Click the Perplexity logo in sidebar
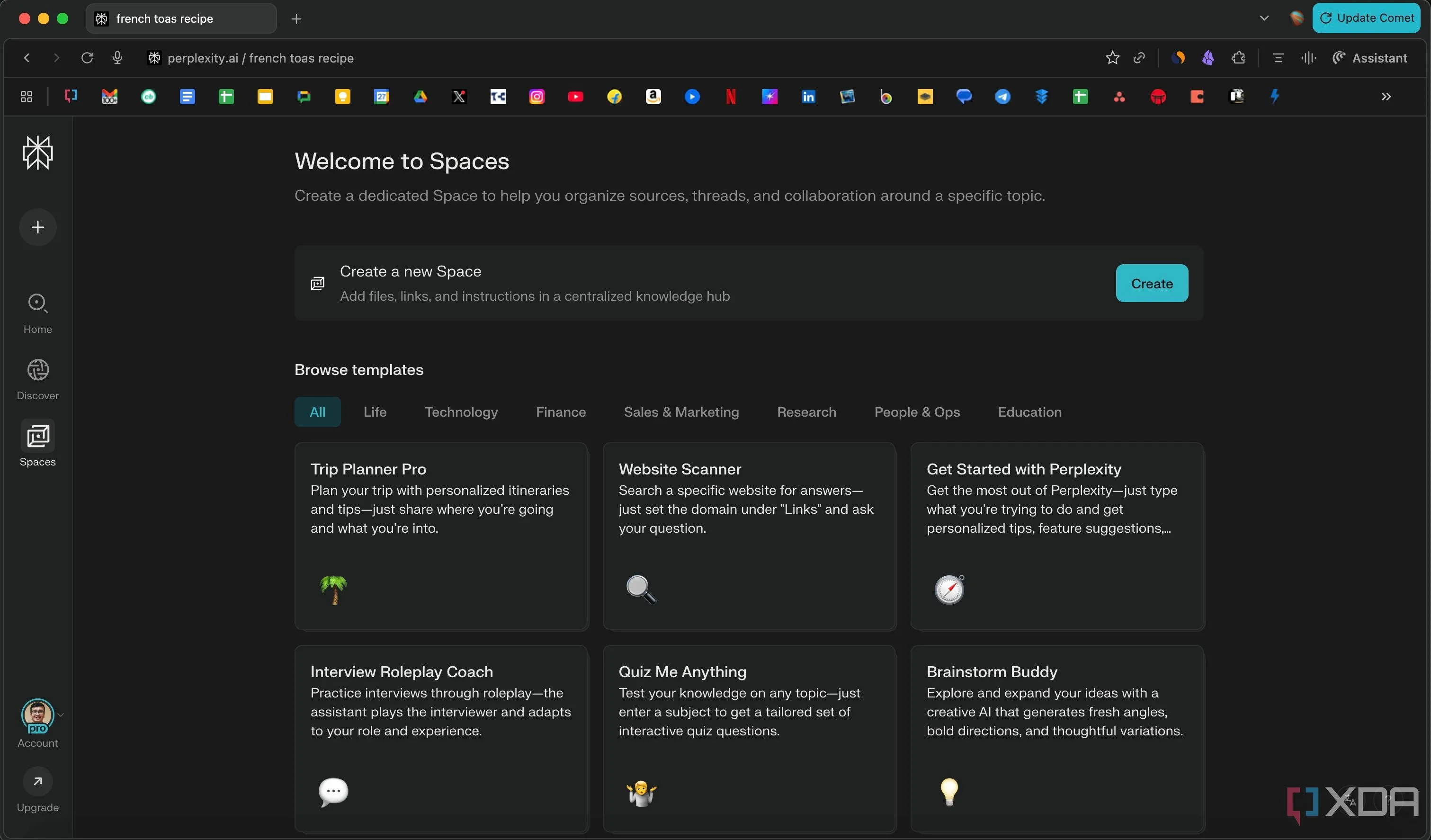 point(37,152)
